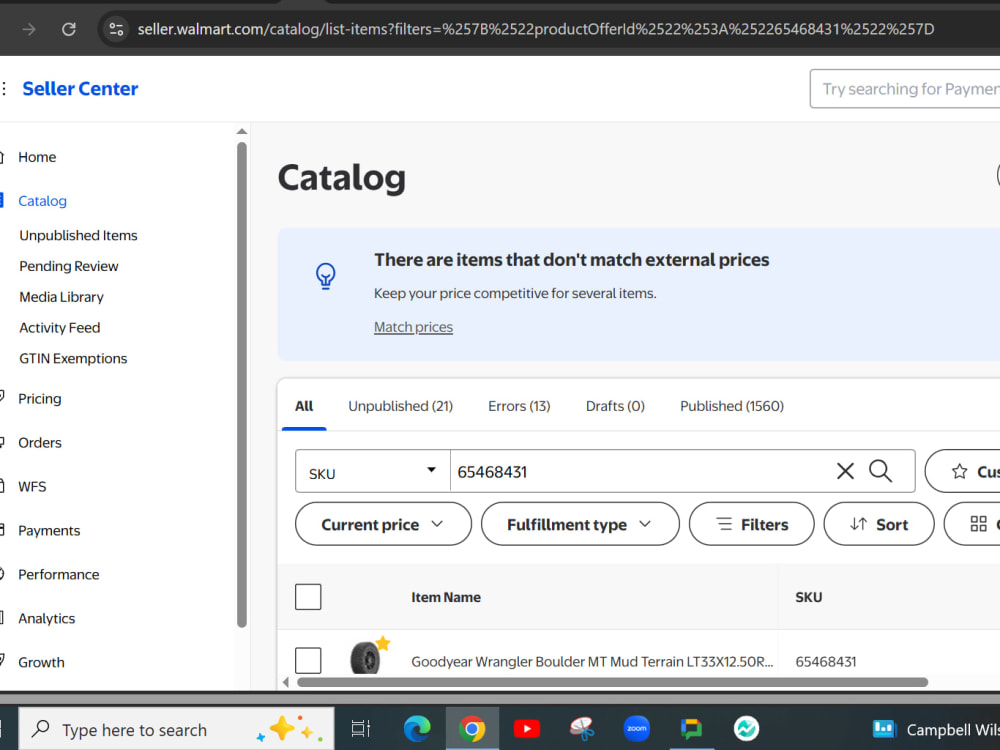This screenshot has height=750, width=1000.
Task: Expand the Fulfillment type filter
Action: pyautogui.click(x=580, y=524)
